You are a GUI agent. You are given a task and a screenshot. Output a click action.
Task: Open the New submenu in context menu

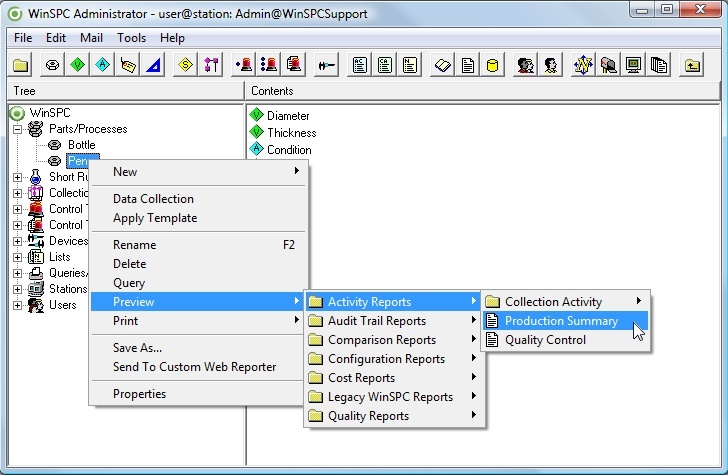click(198, 172)
